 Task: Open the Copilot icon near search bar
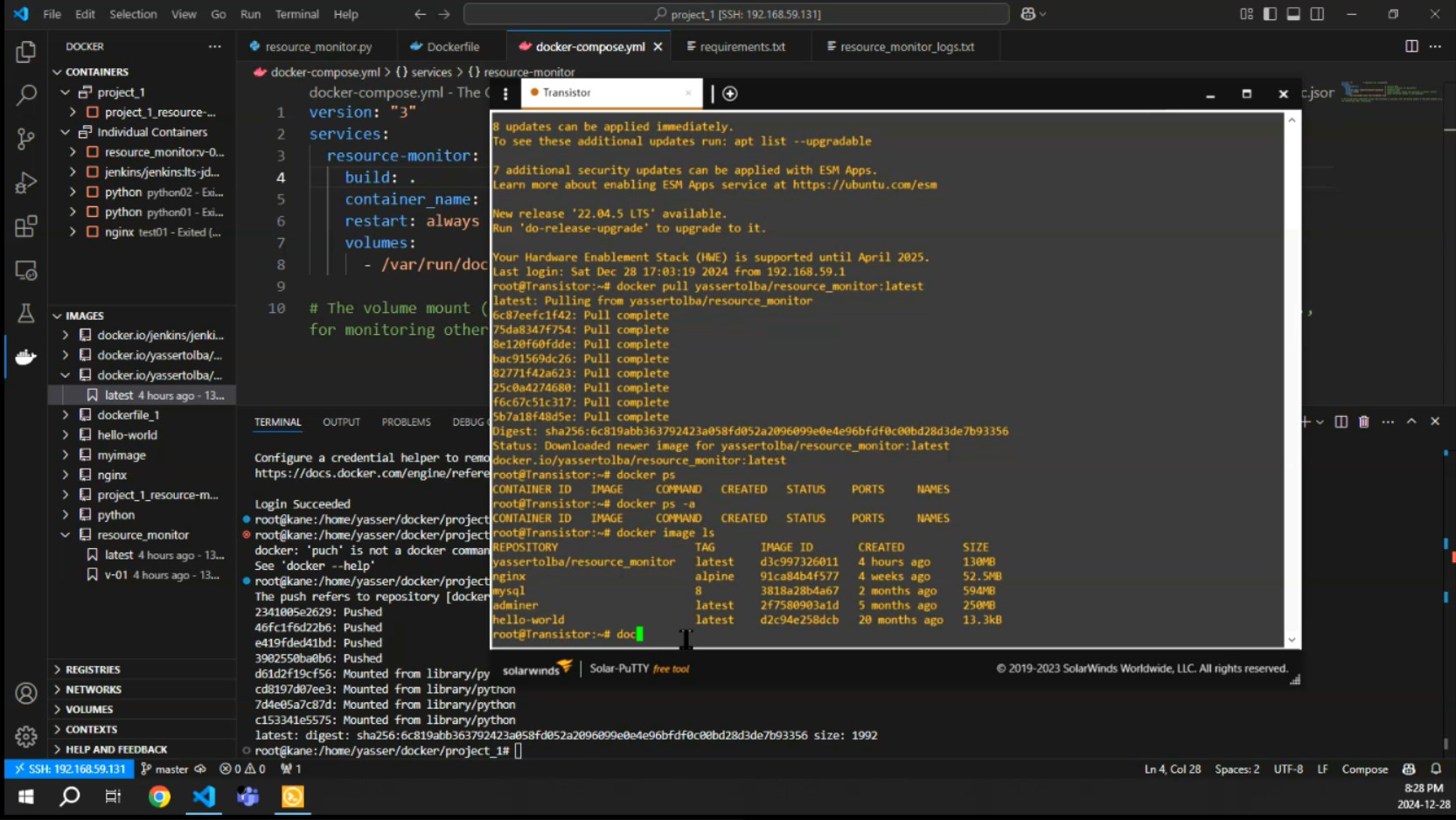pos(1033,14)
